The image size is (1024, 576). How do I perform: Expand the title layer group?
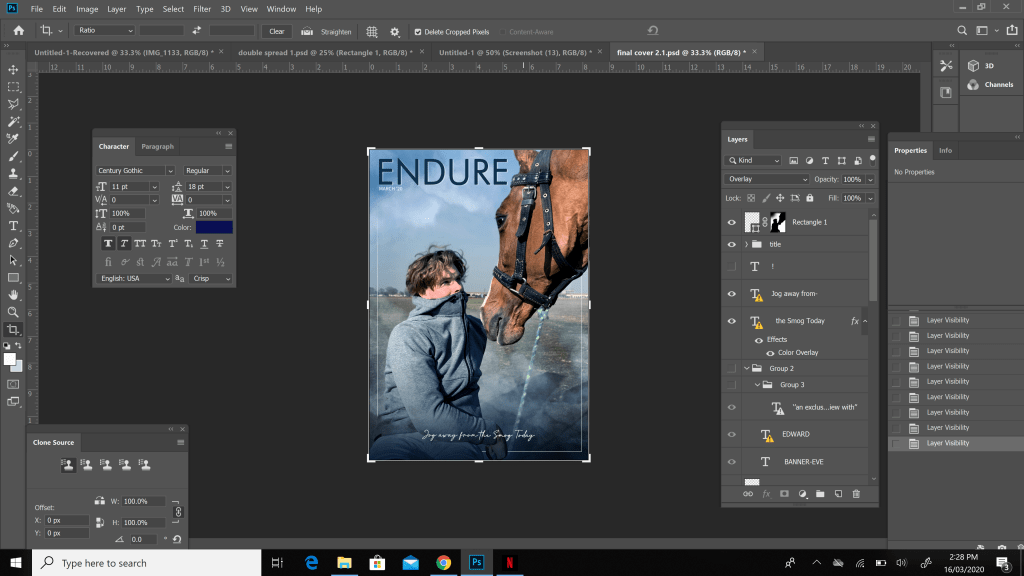(745, 244)
